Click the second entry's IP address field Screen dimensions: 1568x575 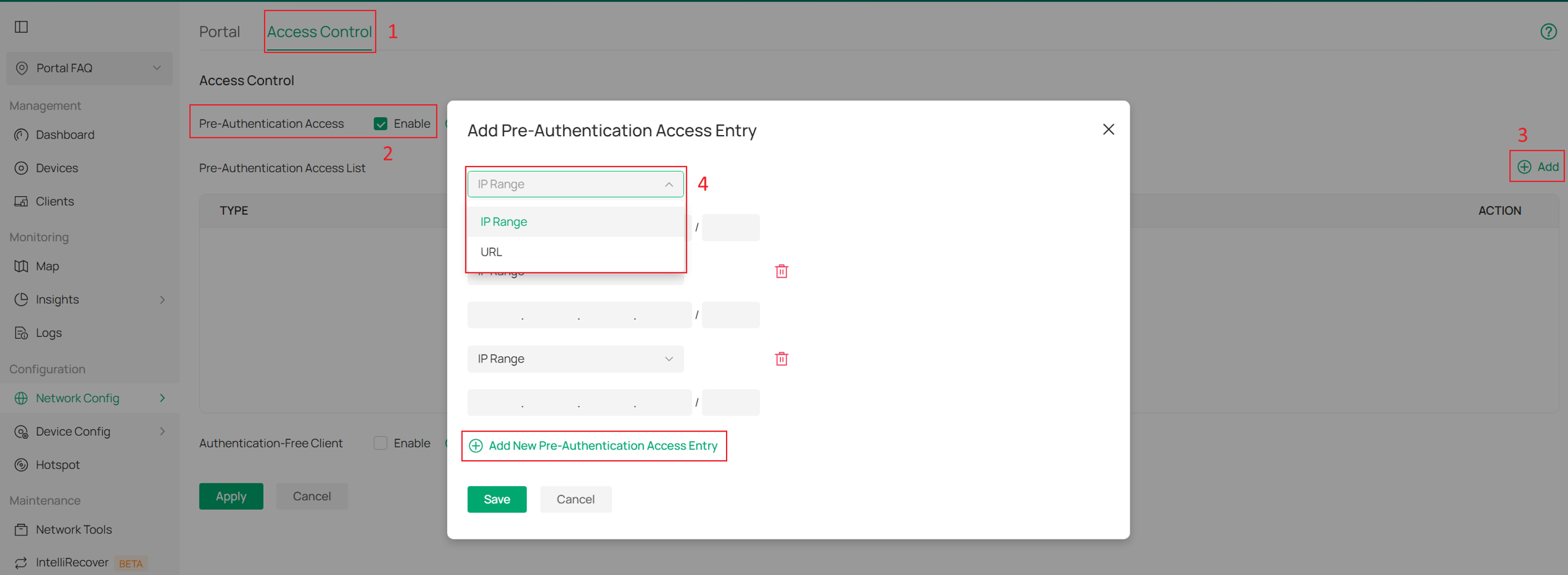[x=580, y=315]
